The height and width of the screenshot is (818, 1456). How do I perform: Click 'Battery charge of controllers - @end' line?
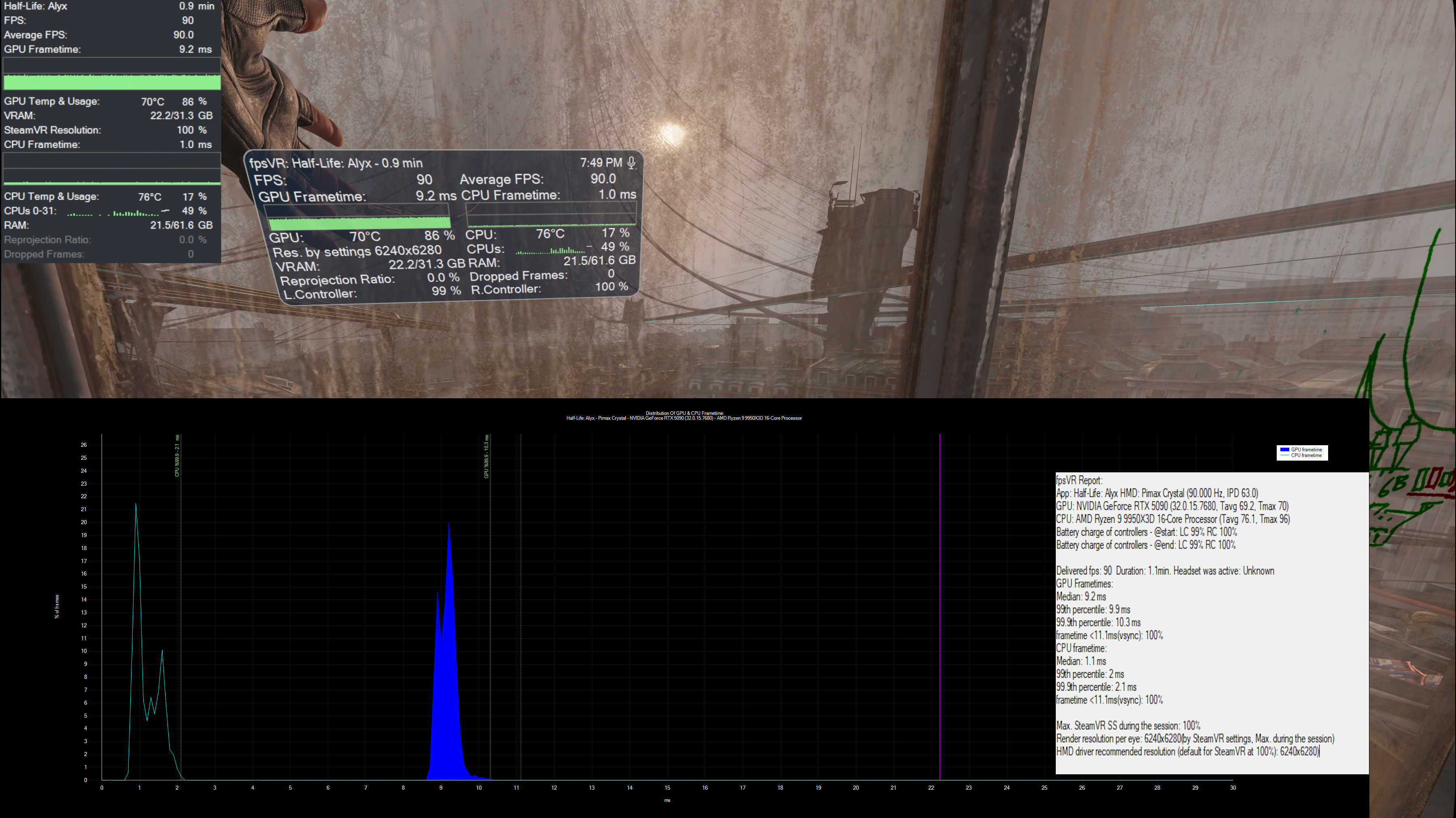coord(1146,546)
